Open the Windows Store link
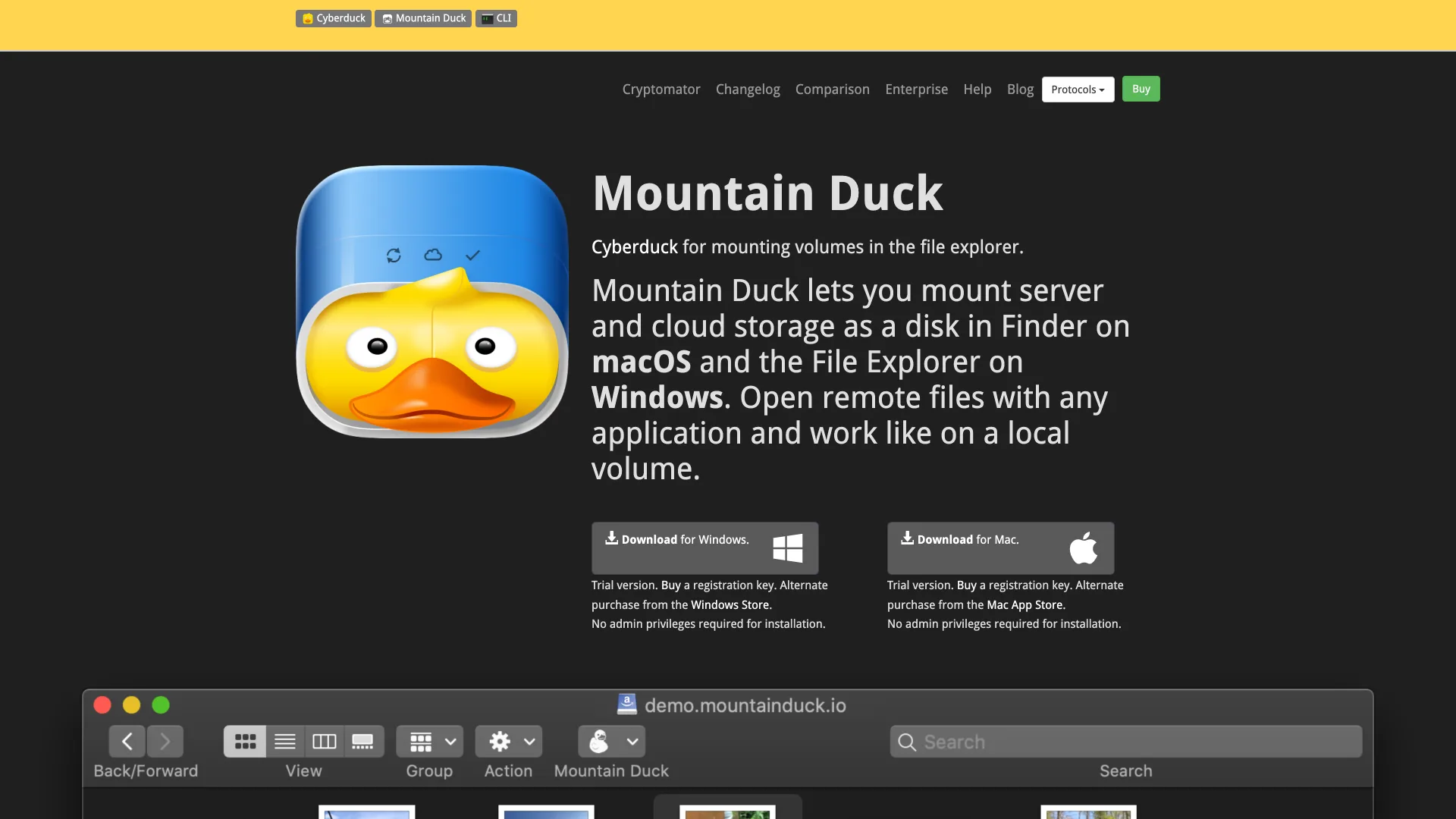1456x819 pixels. point(730,605)
